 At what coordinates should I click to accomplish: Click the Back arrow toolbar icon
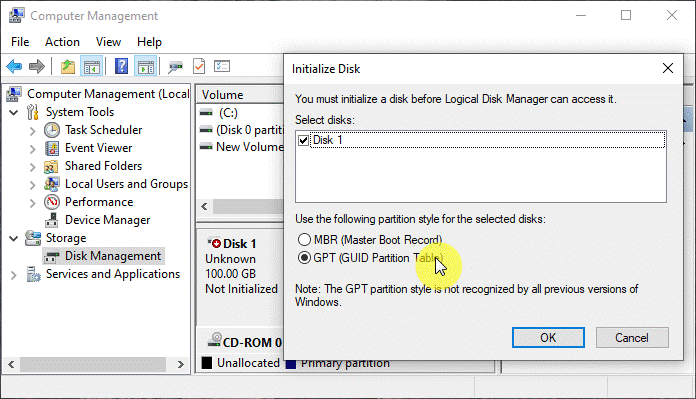[14, 67]
